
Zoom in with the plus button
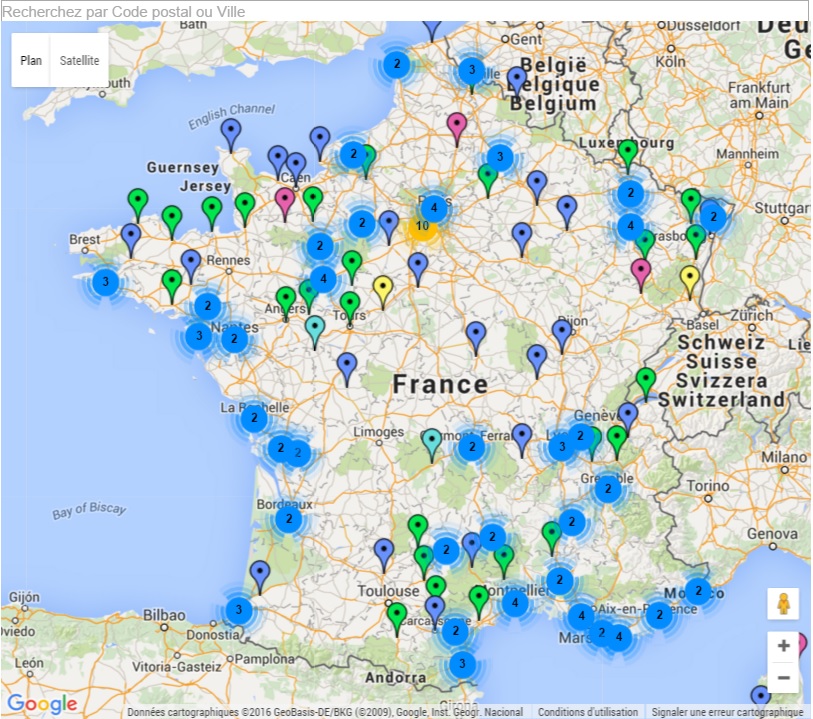point(783,646)
